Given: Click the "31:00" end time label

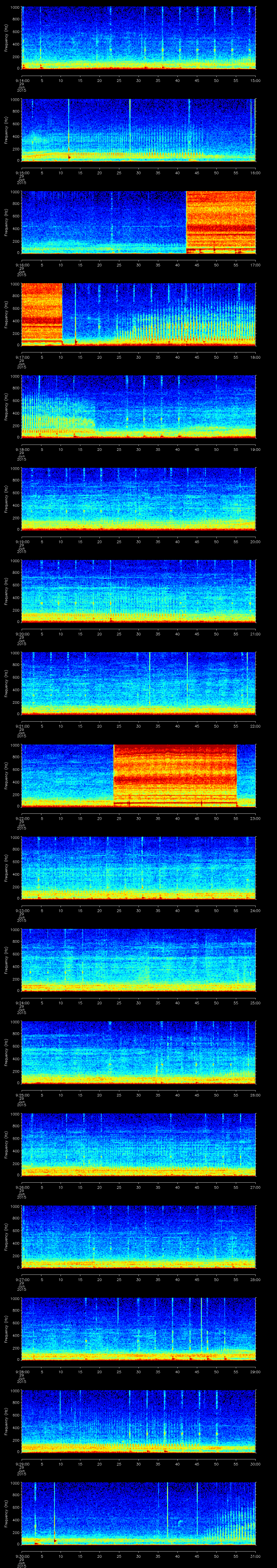Looking at the screenshot, I should 255,1556.
